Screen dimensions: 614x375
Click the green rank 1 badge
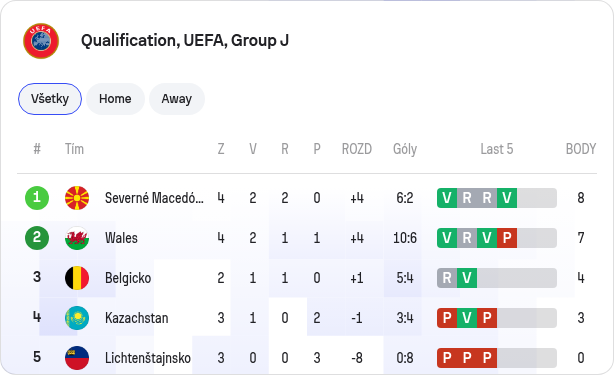tap(37, 198)
